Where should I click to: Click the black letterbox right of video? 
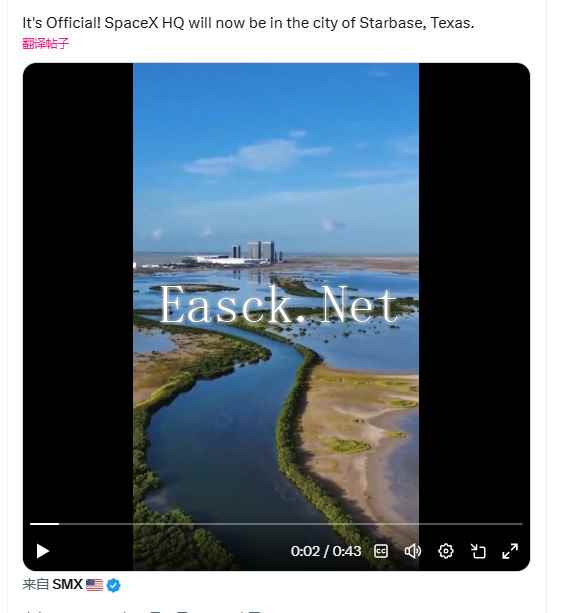tap(474, 293)
